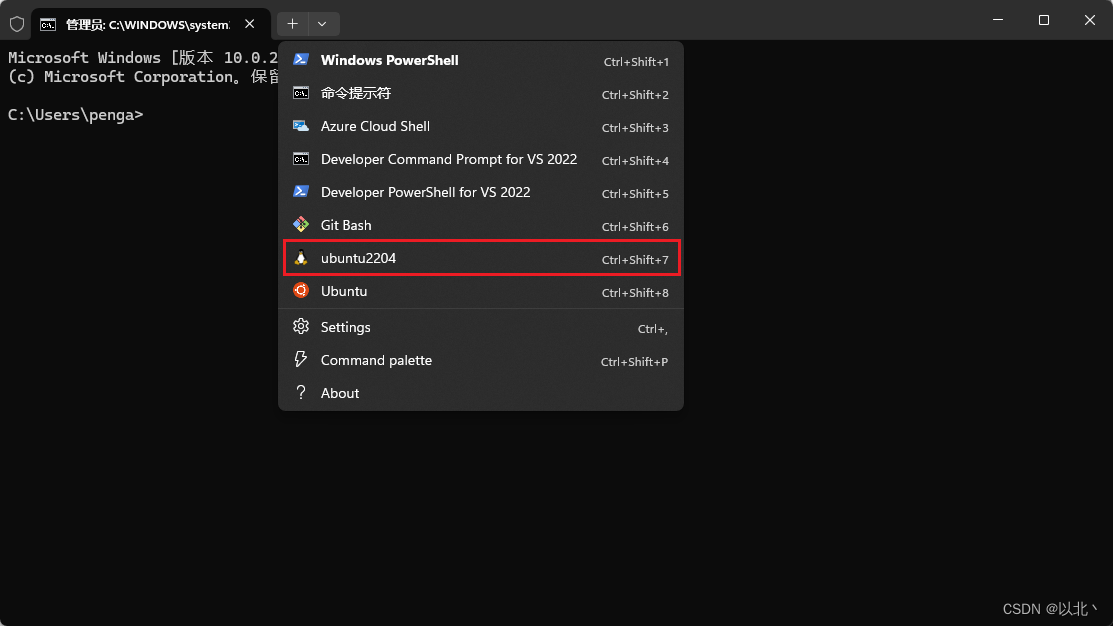Collapse the profile dropdown chevron
Image resolution: width=1113 pixels, height=626 pixels.
pos(322,24)
